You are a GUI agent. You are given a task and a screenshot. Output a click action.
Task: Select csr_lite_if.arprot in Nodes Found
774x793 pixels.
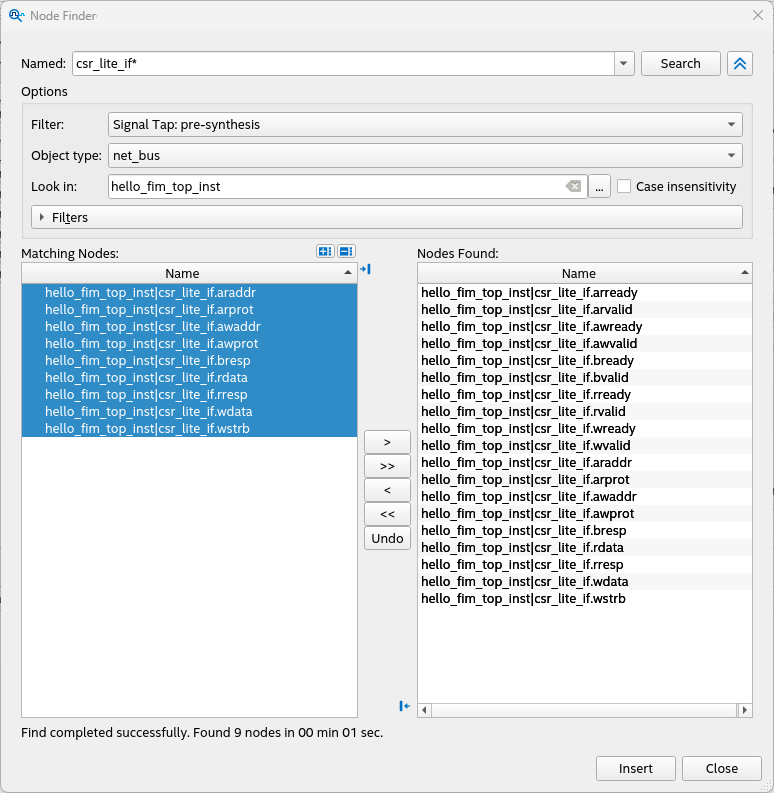tap(585, 479)
